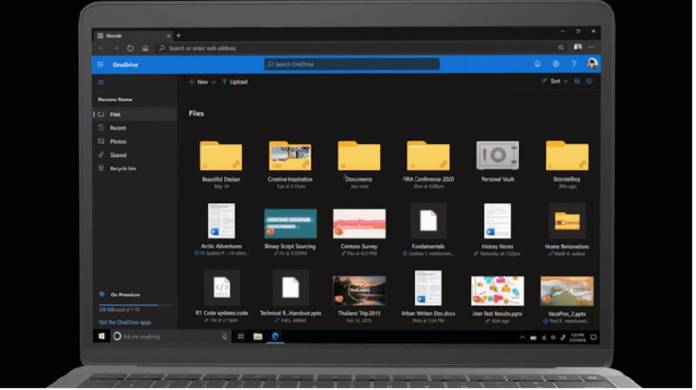
Task: Open the Windows action center icon
Action: point(593,338)
